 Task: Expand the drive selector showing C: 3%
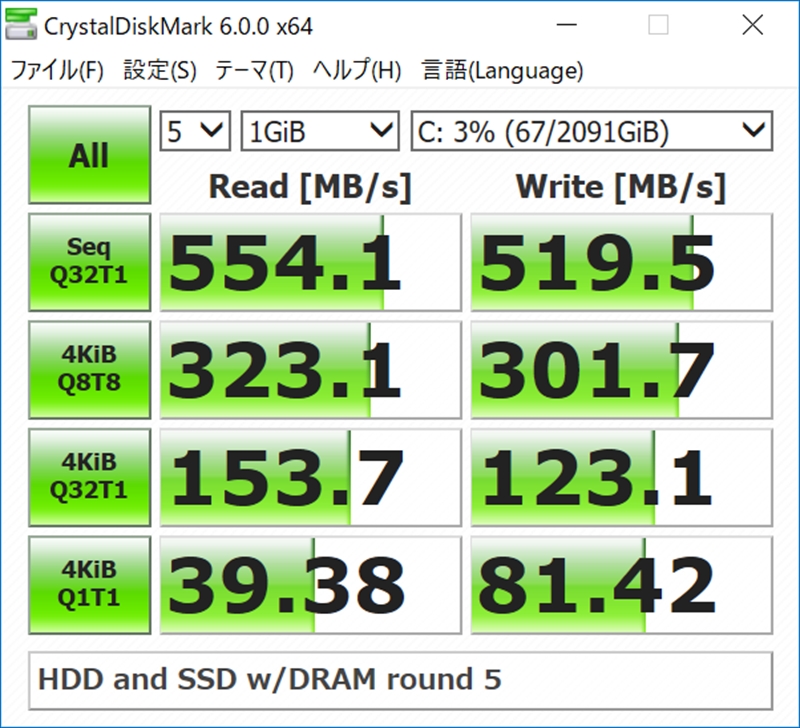pyautogui.click(x=592, y=131)
